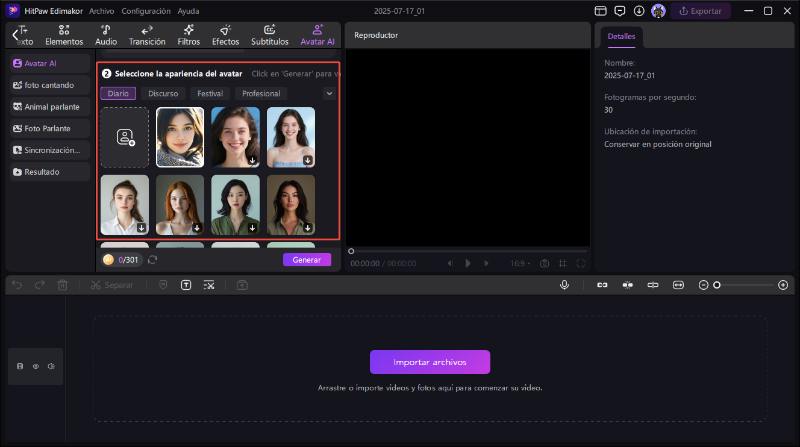This screenshot has width=800, height=447.
Task: Expand more avatar categories chevron
Action: point(329,93)
